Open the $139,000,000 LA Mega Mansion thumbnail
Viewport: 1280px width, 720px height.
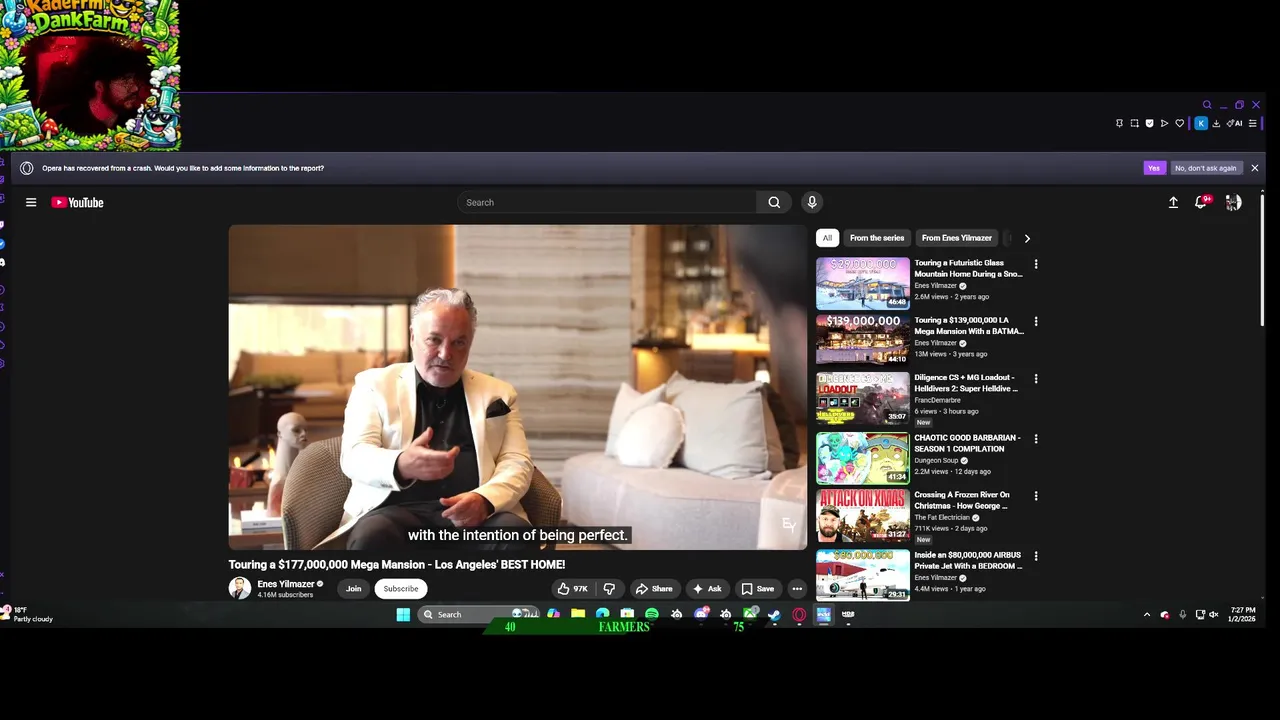click(x=863, y=340)
